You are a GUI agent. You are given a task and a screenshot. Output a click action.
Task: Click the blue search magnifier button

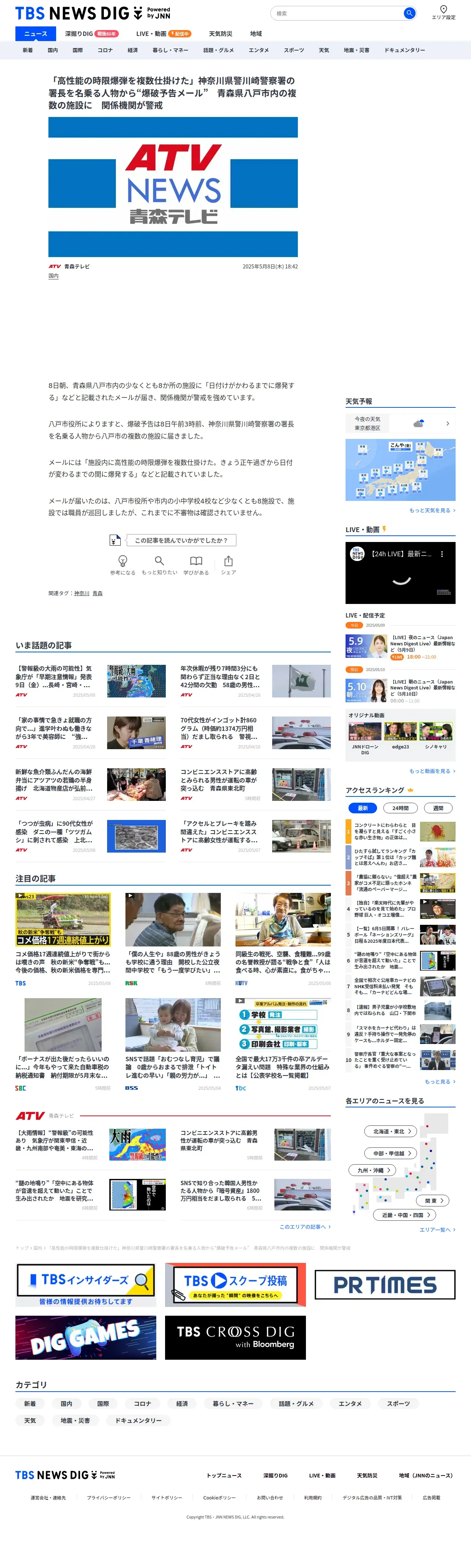pos(409,13)
